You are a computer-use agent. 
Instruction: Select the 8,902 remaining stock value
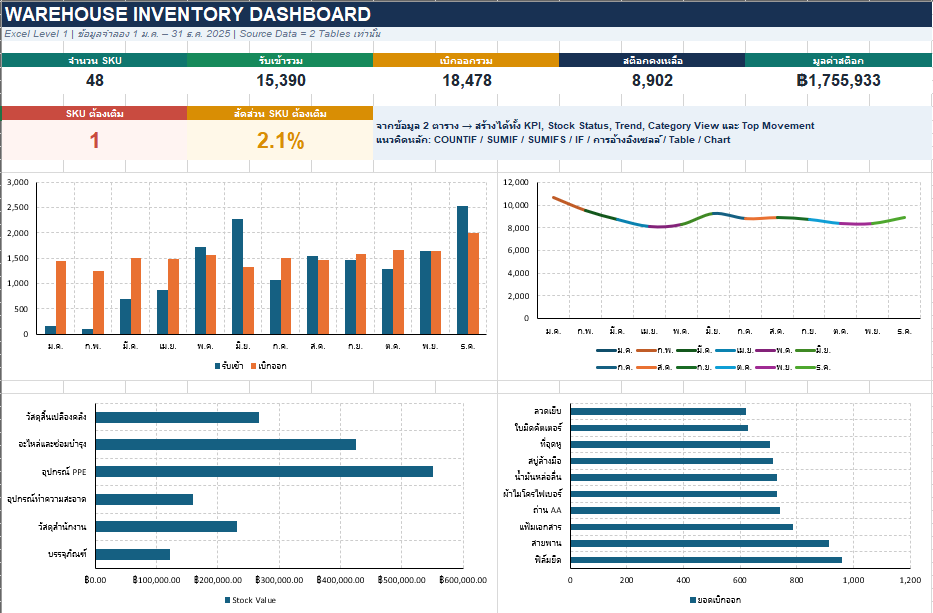pos(652,80)
